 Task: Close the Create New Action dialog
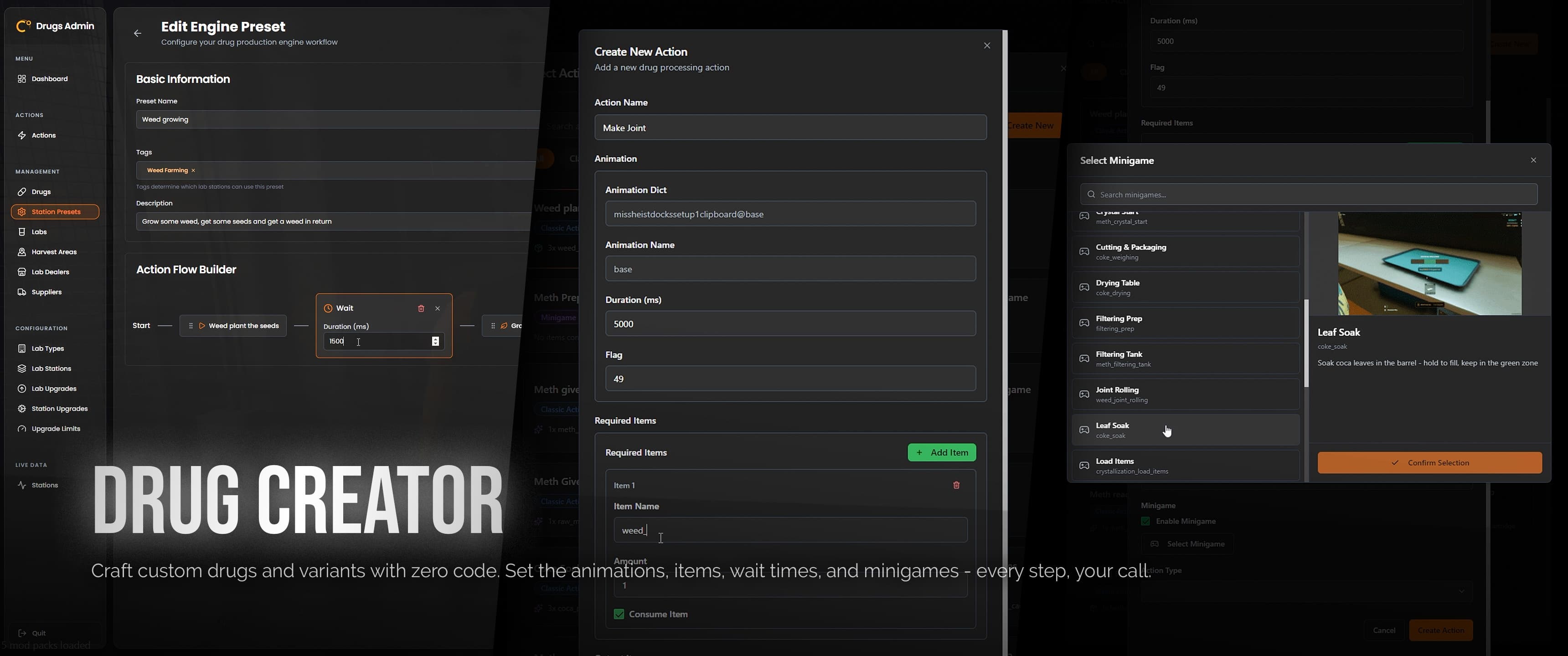point(987,46)
